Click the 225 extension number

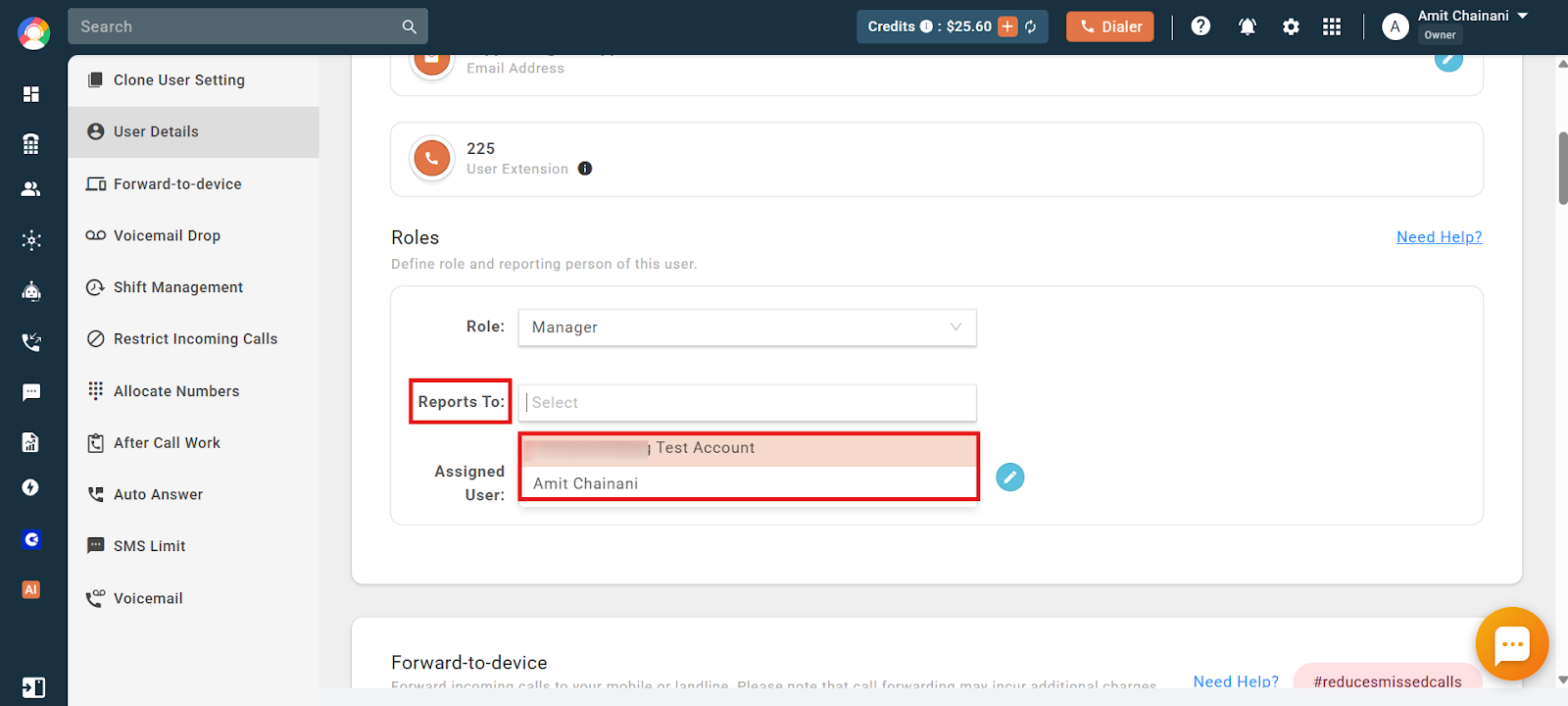pyautogui.click(x=481, y=149)
